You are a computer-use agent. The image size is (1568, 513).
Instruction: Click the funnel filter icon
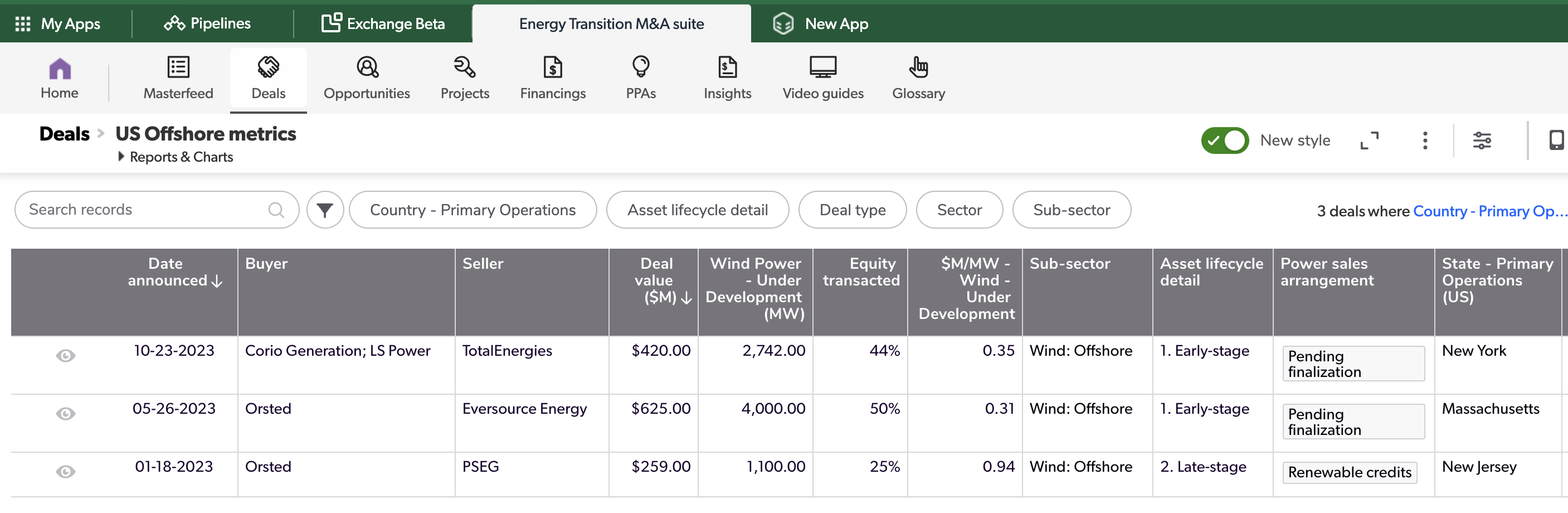[x=325, y=210]
